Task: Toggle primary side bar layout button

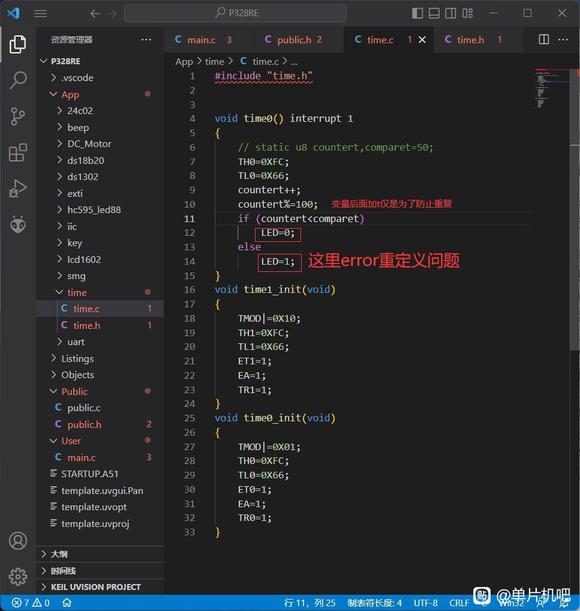Action: pos(417,13)
